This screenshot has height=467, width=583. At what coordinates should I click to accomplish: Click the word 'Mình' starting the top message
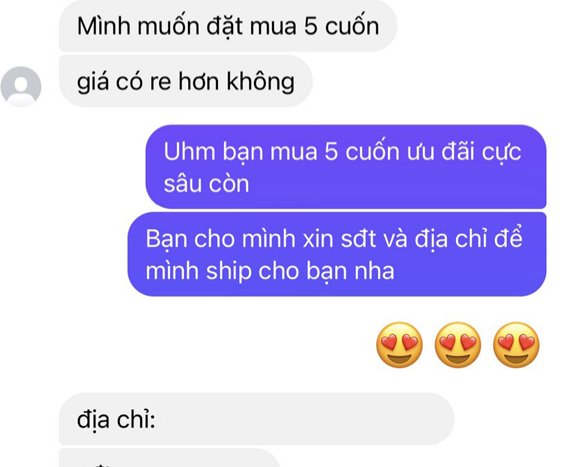click(x=104, y=26)
